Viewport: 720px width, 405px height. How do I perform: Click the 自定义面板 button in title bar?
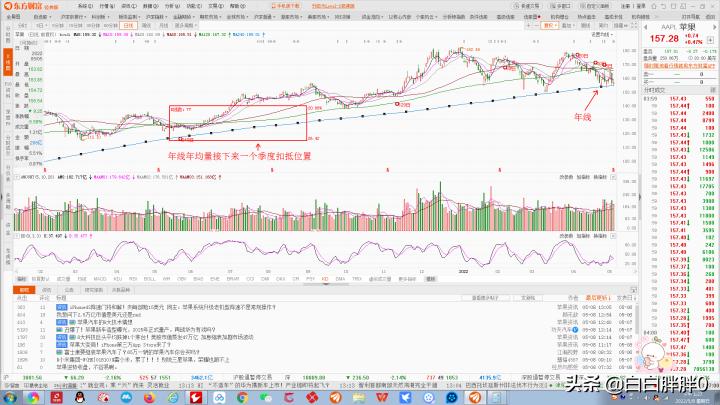[x=595, y=6]
